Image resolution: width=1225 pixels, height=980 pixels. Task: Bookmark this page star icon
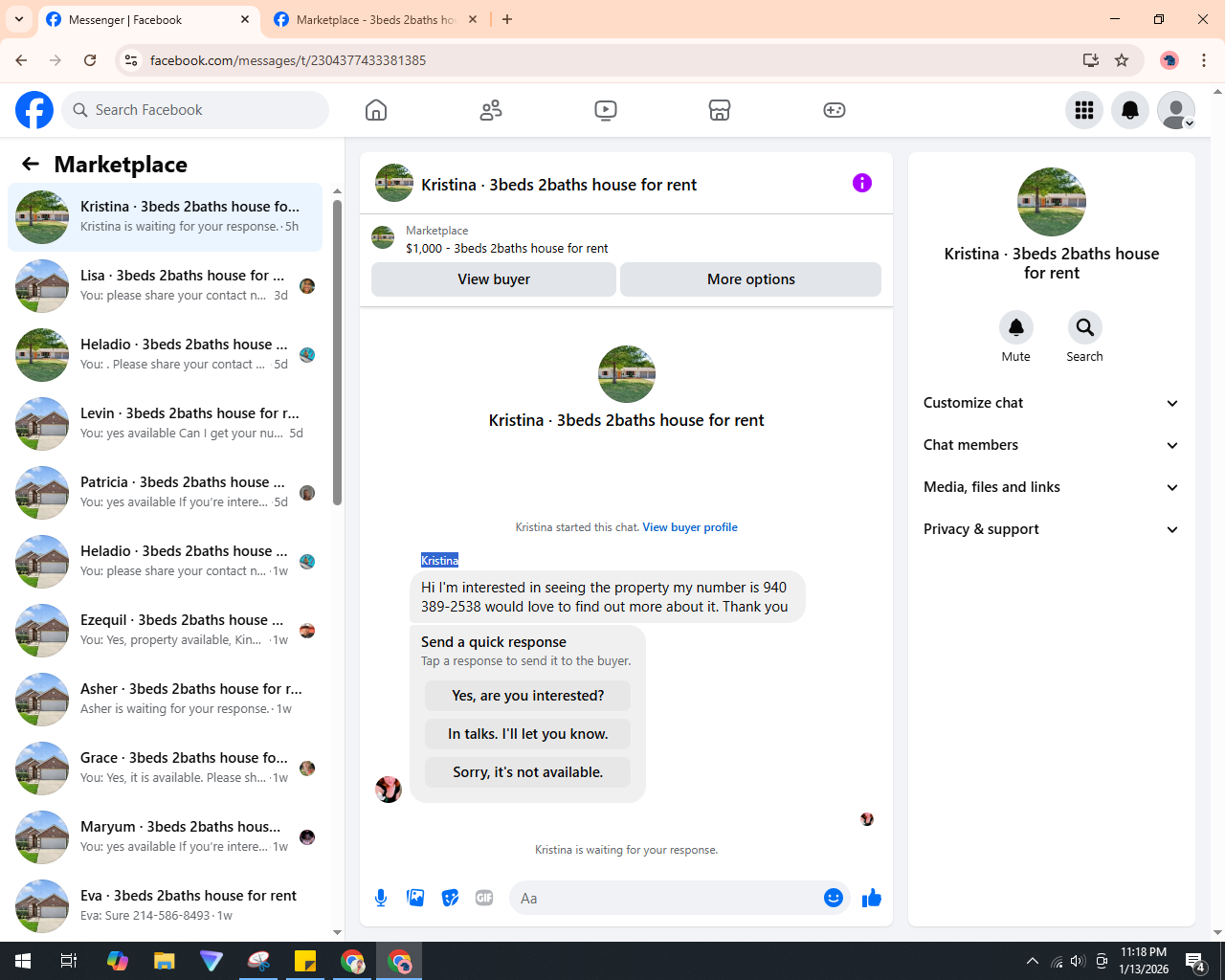coord(1122,60)
